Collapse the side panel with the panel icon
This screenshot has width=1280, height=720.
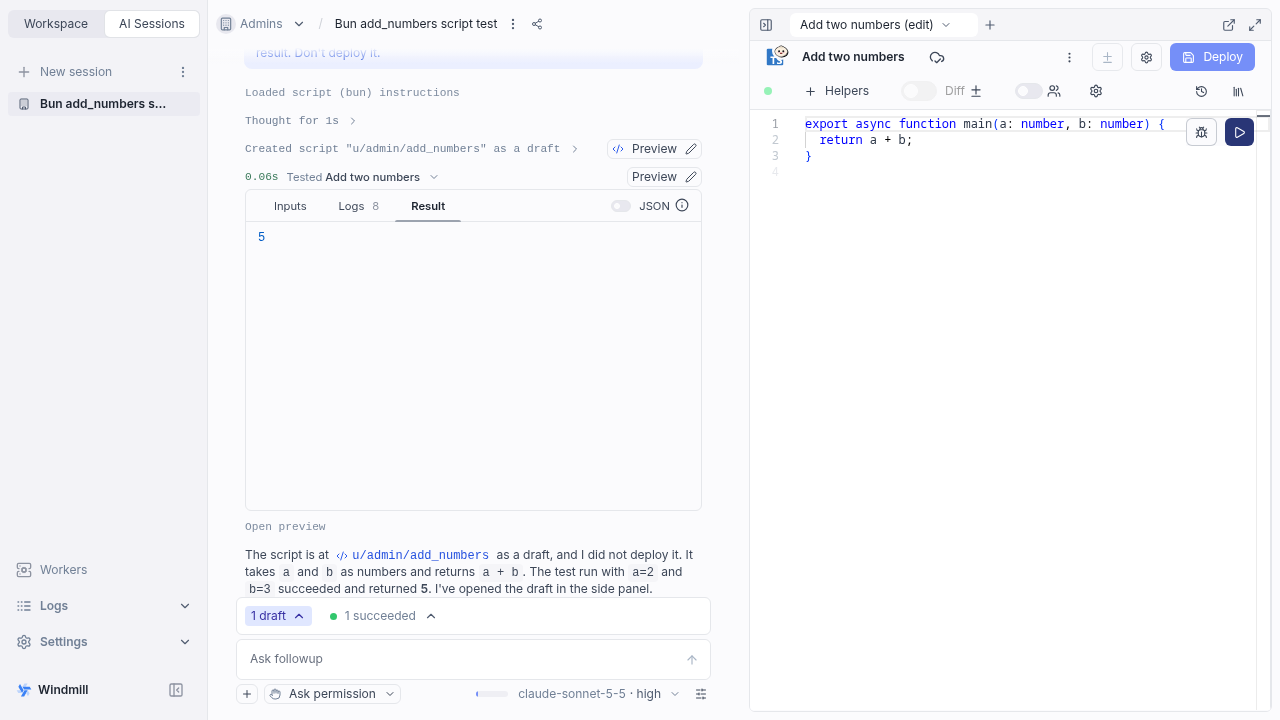(x=766, y=25)
